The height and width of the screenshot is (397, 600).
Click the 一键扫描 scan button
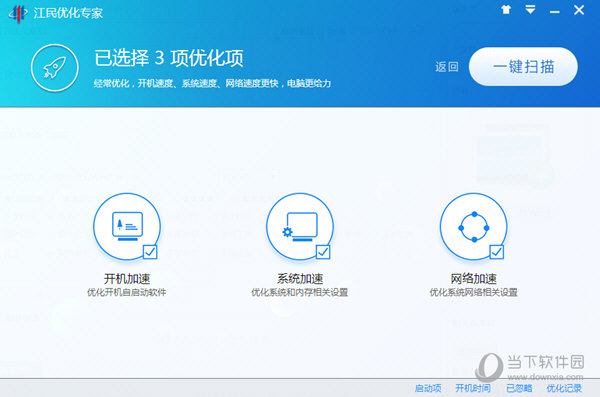point(523,67)
